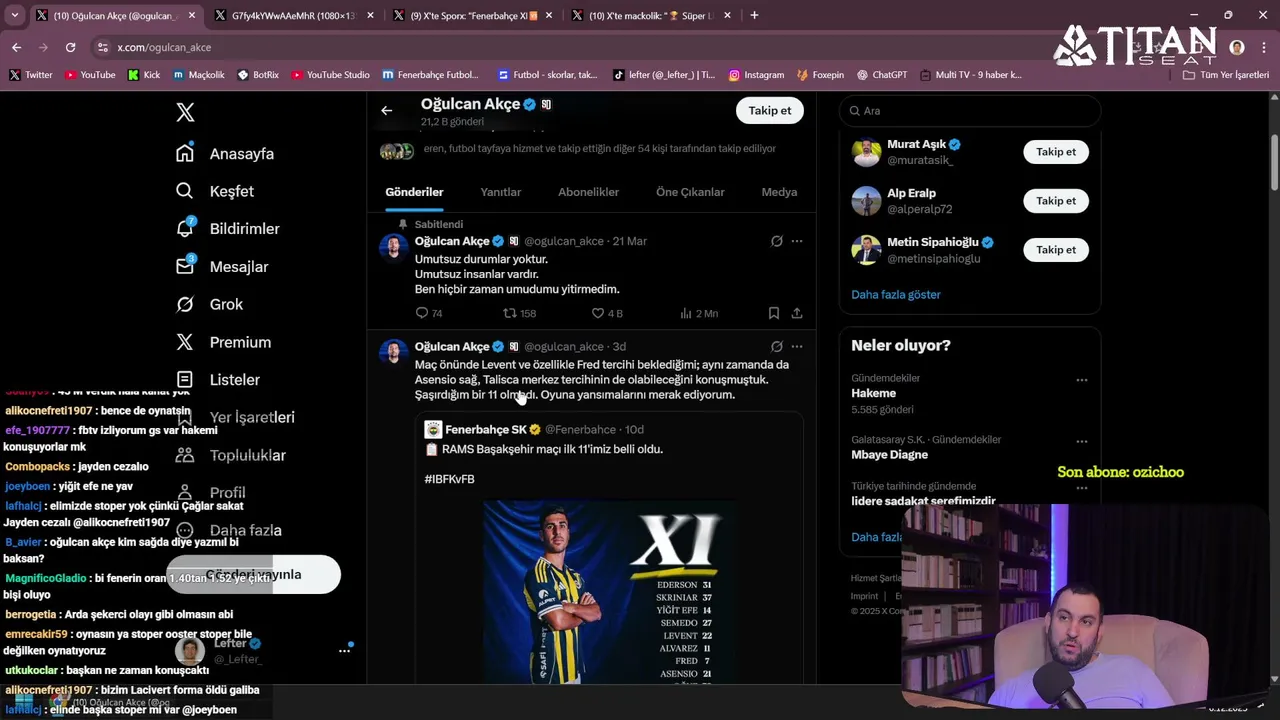Click the Mesajlar envelope icon
The width and height of the screenshot is (1280, 720).
(185, 266)
